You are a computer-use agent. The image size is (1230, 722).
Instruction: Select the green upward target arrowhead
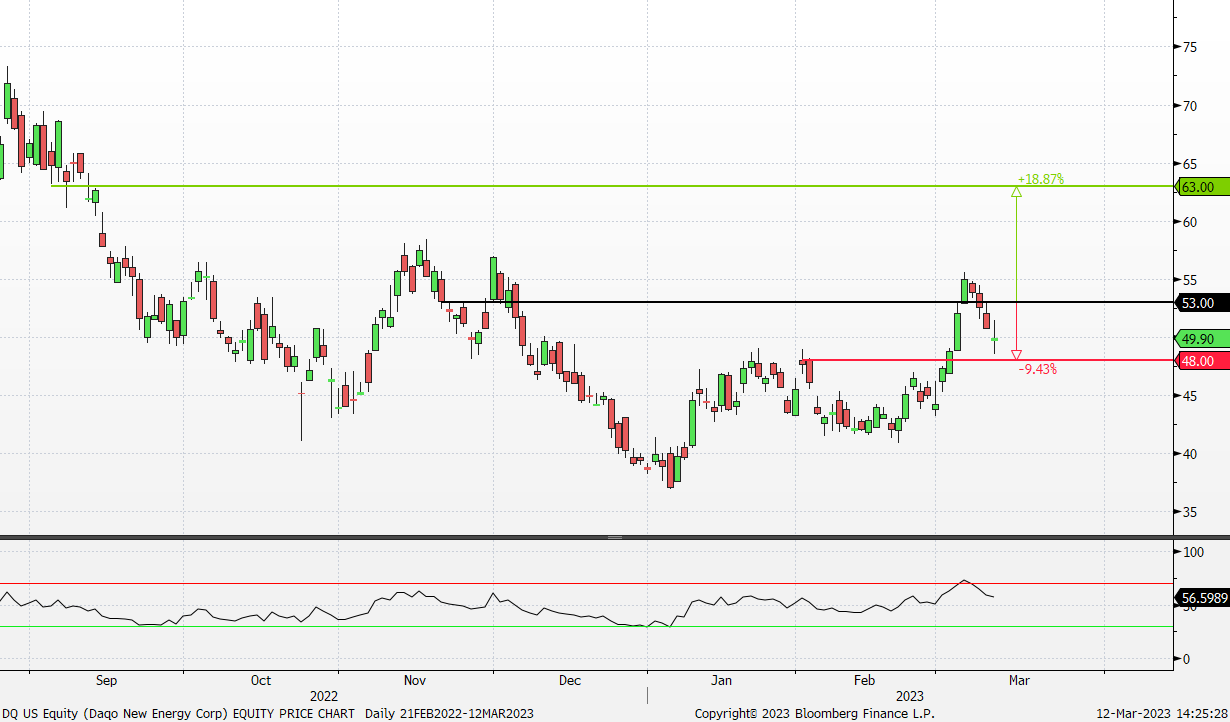click(x=1017, y=192)
